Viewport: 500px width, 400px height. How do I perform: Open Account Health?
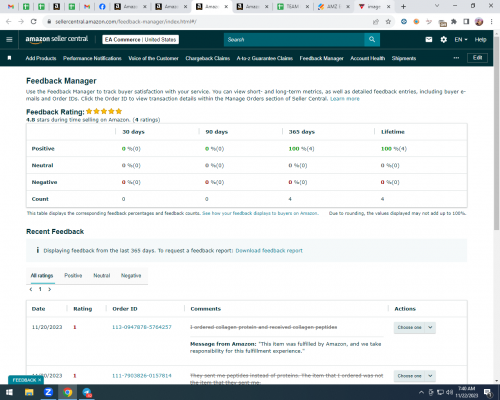[x=367, y=58]
